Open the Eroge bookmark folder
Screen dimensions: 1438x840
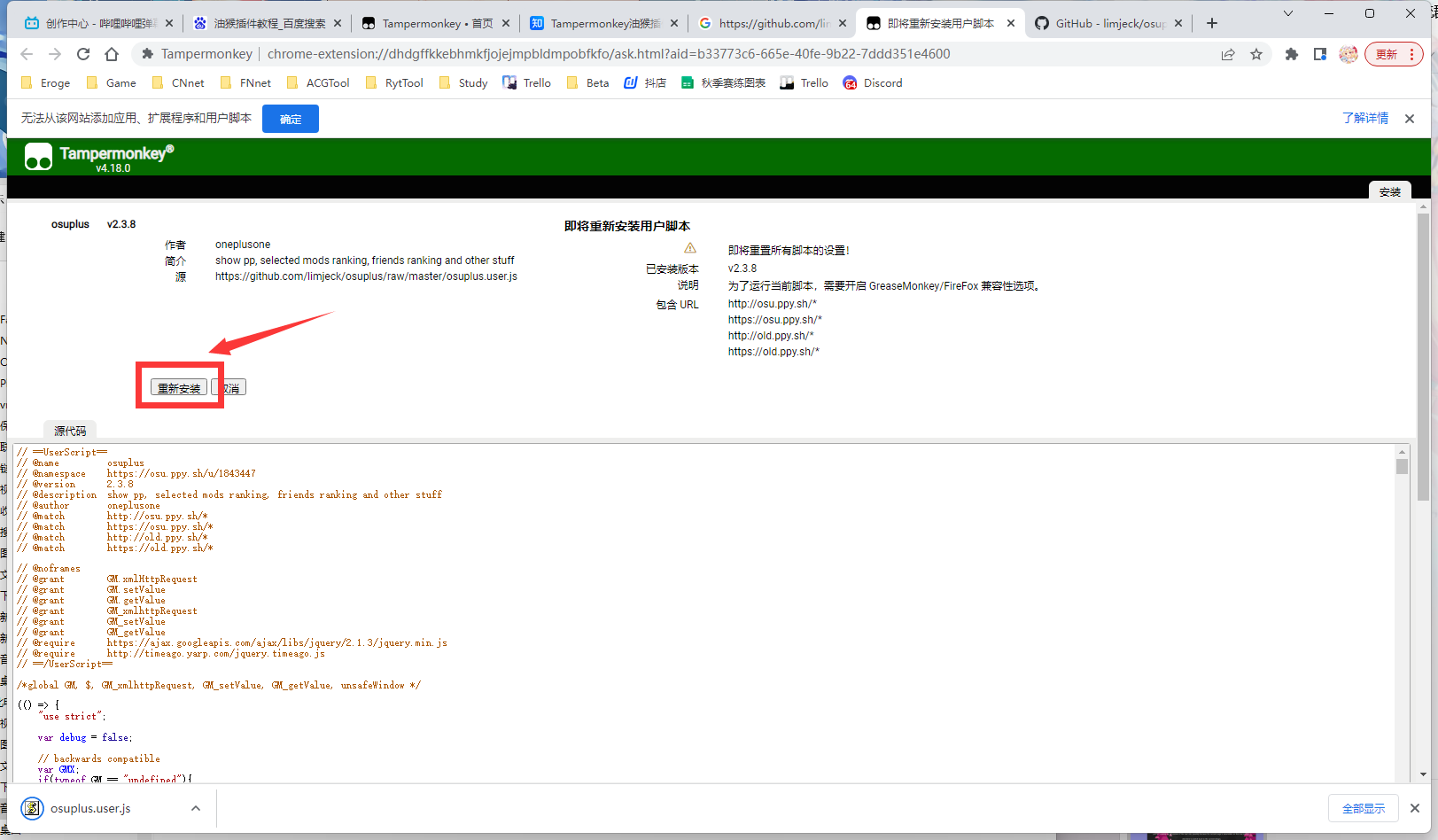(x=46, y=83)
